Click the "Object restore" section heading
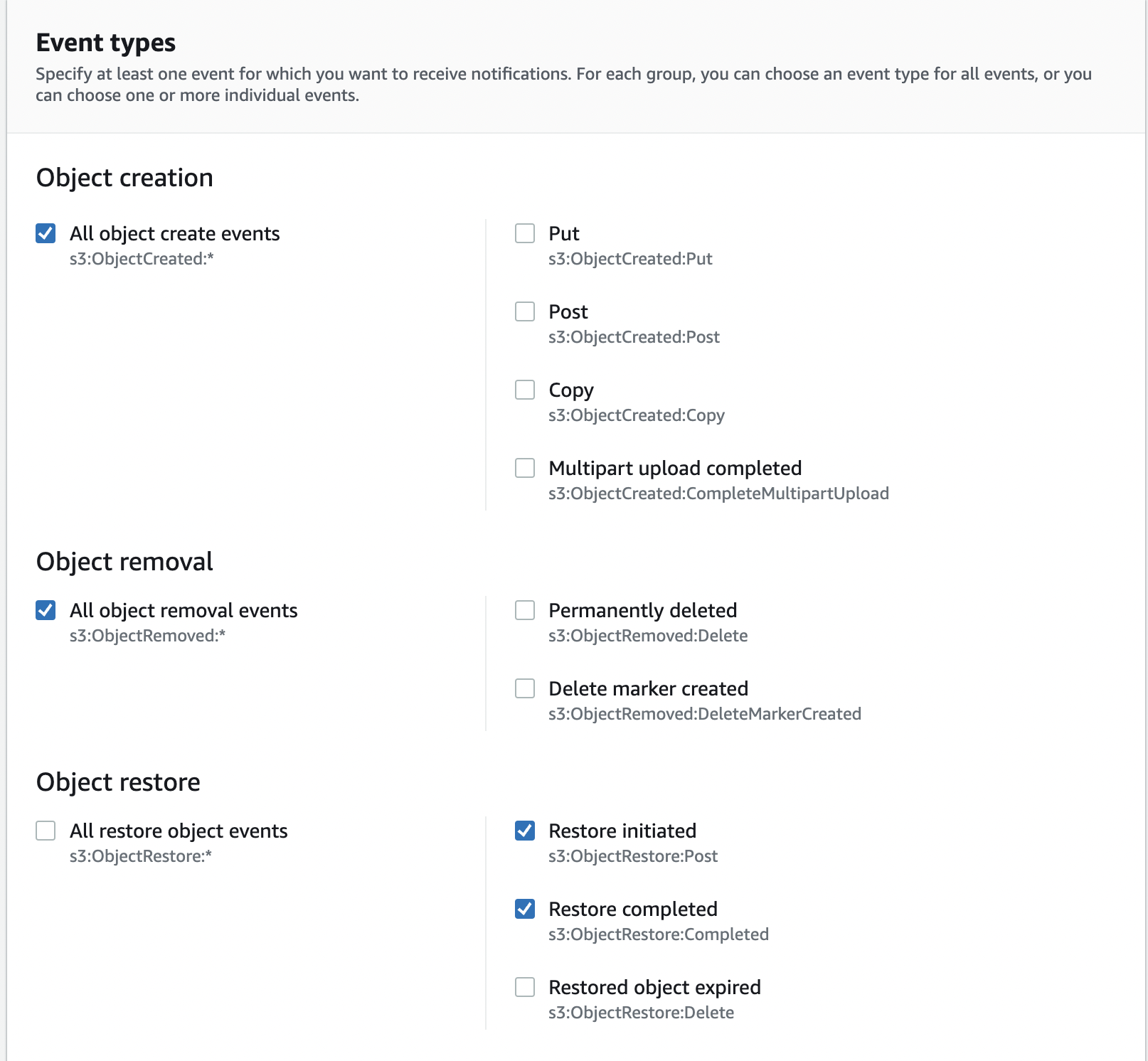1148x1061 pixels. click(119, 782)
